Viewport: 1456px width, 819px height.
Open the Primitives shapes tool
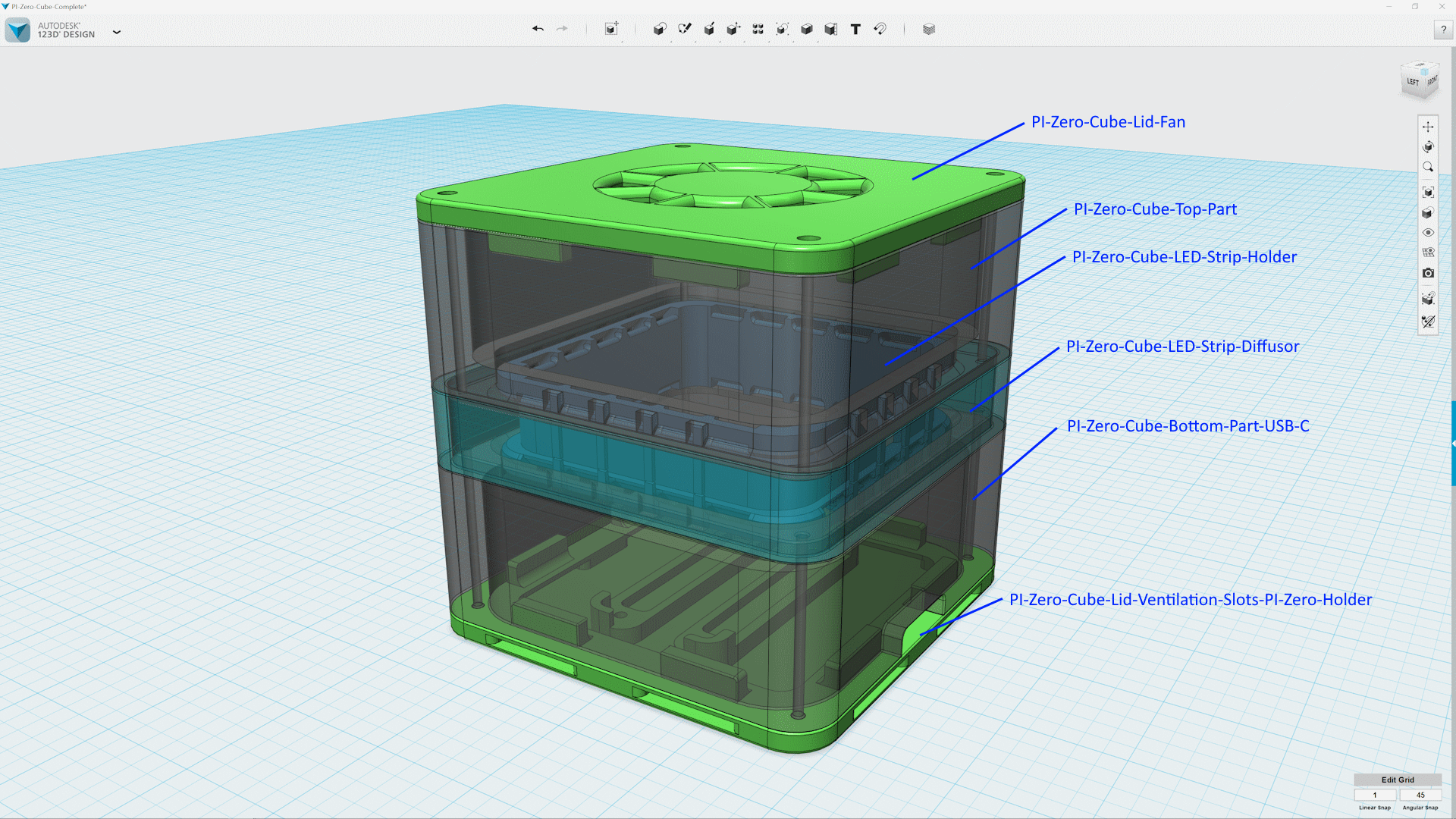(660, 29)
